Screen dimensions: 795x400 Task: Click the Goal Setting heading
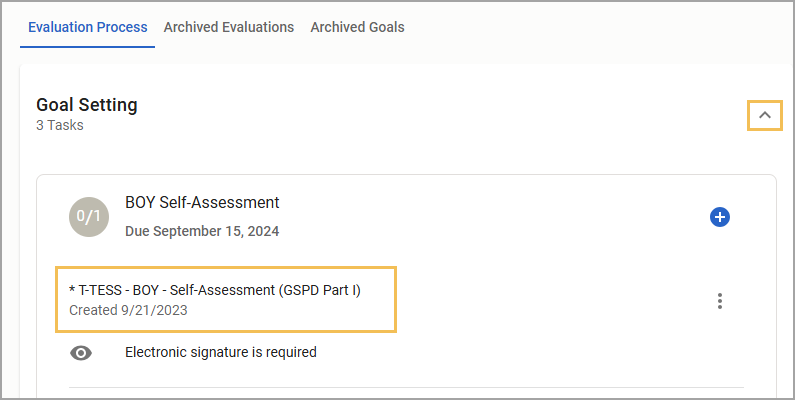[87, 105]
